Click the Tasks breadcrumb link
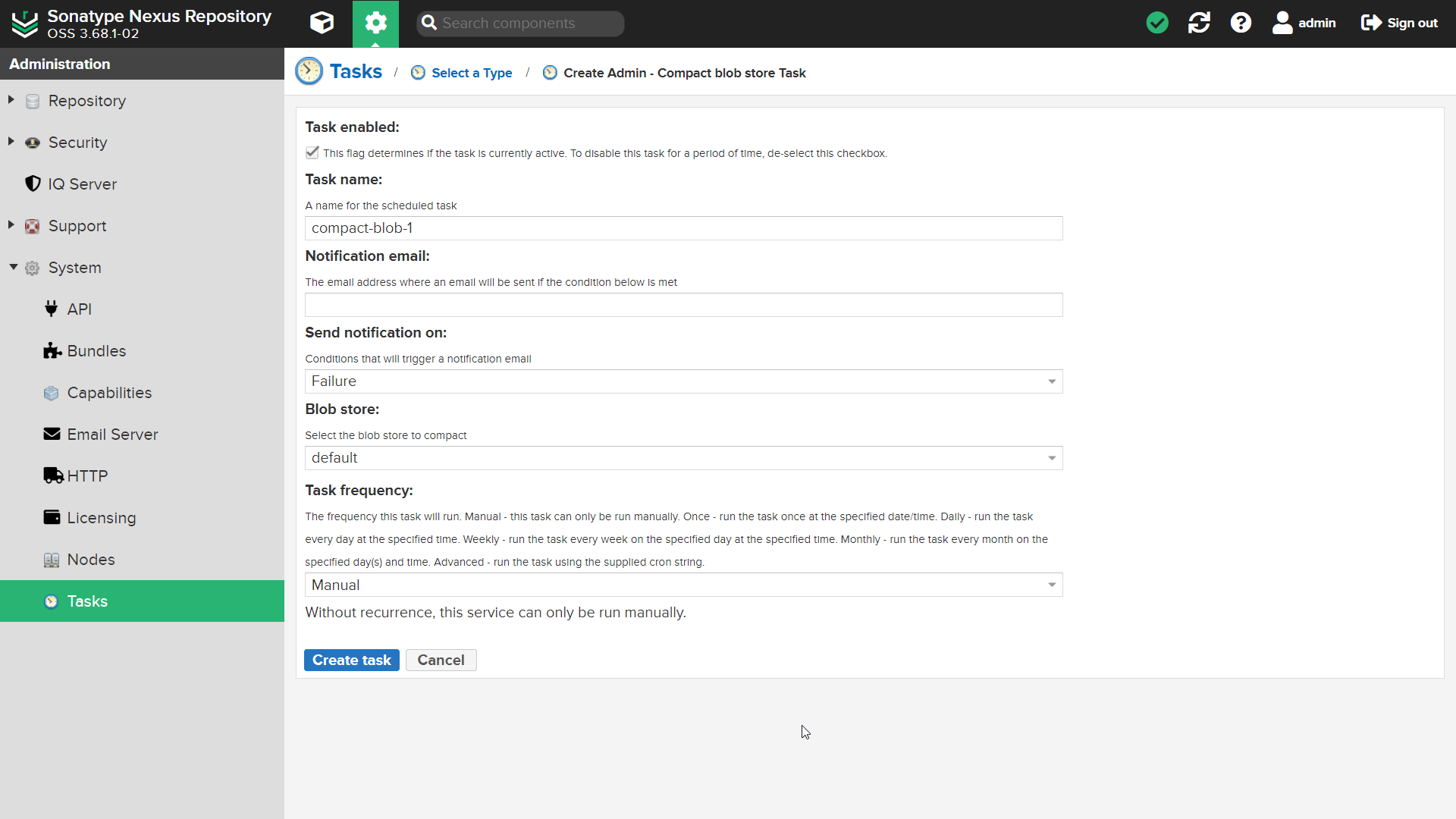Image resolution: width=1456 pixels, height=819 pixels. coord(357,72)
